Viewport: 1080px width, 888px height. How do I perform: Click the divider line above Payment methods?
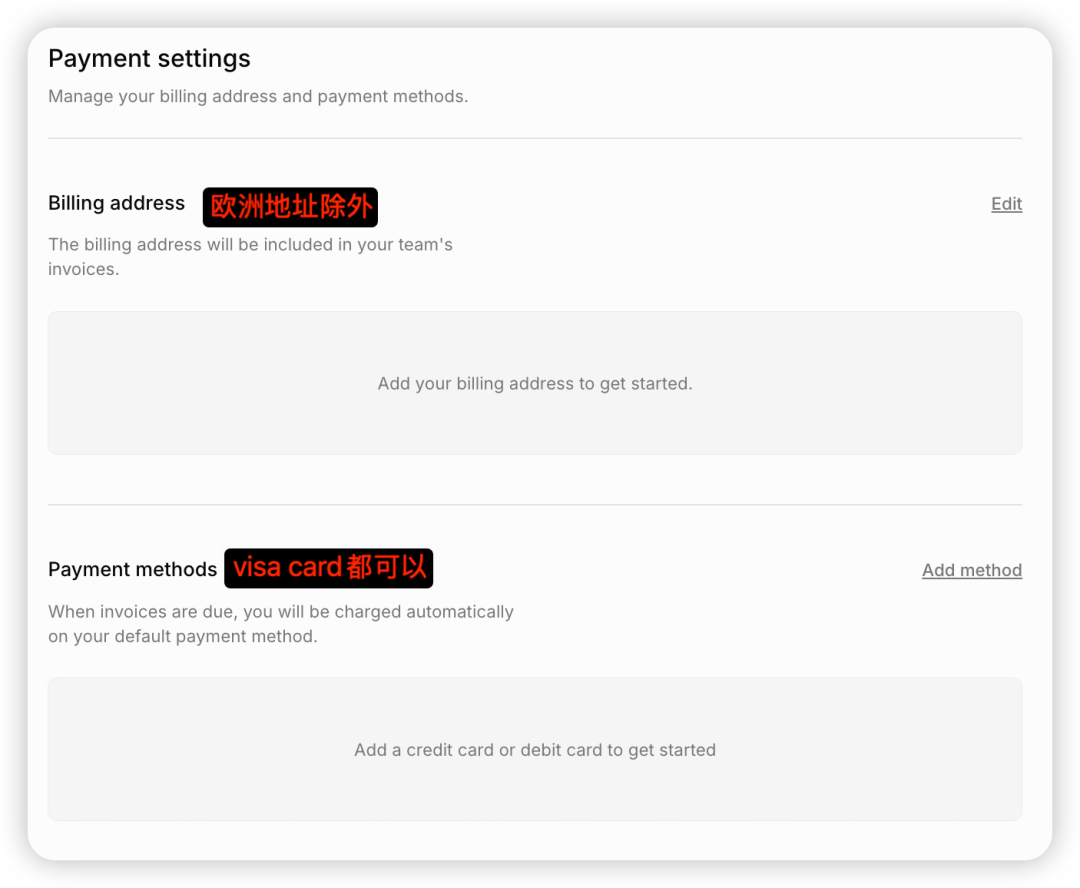coord(535,505)
